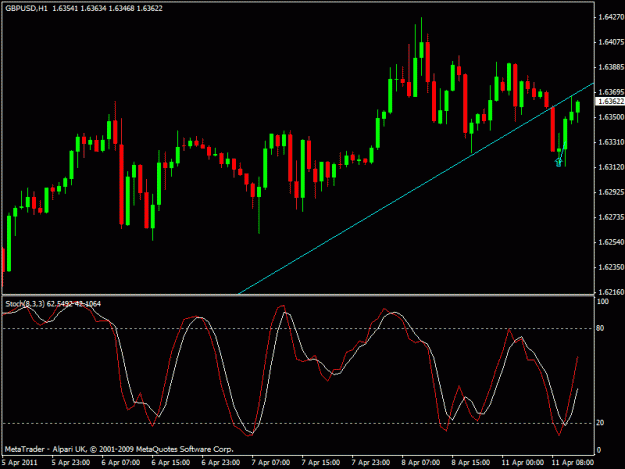Click the GBPUSD,H1 chart title text
Image resolution: width=625 pixels, height=469 pixels.
[26, 8]
